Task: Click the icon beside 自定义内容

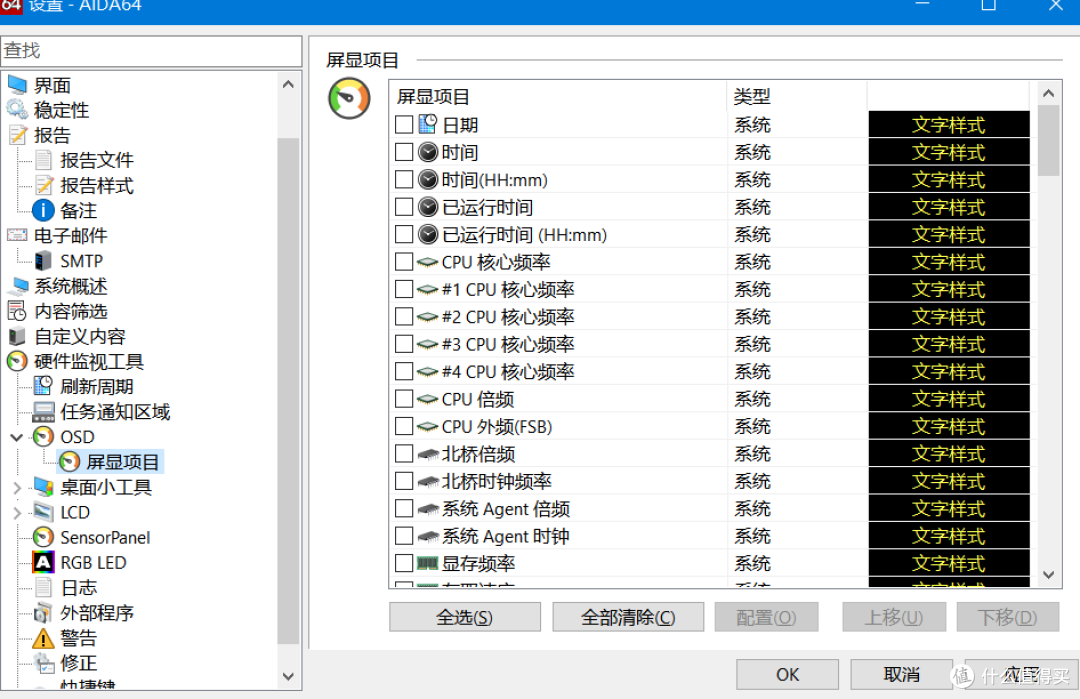Action: [x=17, y=336]
